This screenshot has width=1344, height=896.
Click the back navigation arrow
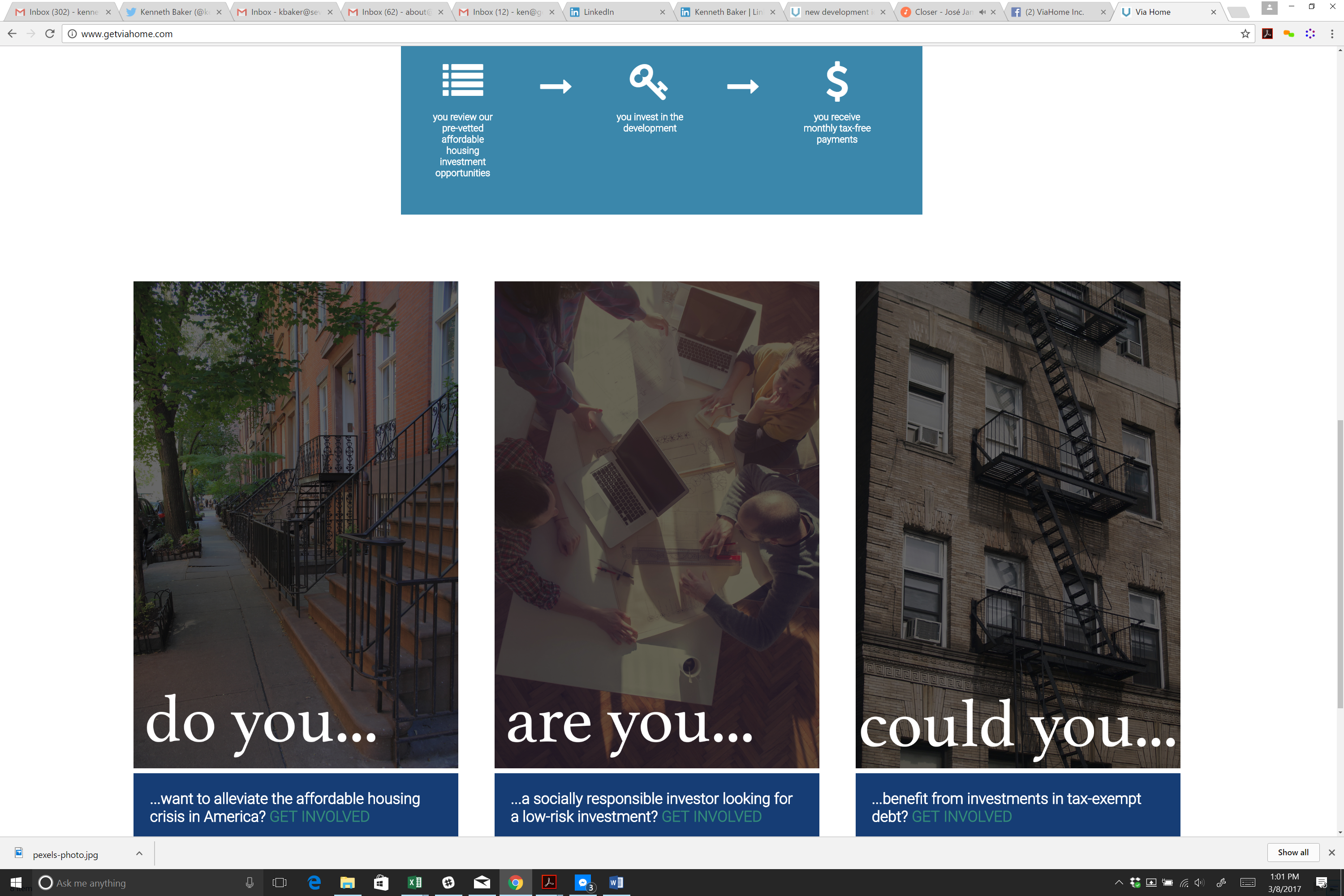pyautogui.click(x=12, y=34)
